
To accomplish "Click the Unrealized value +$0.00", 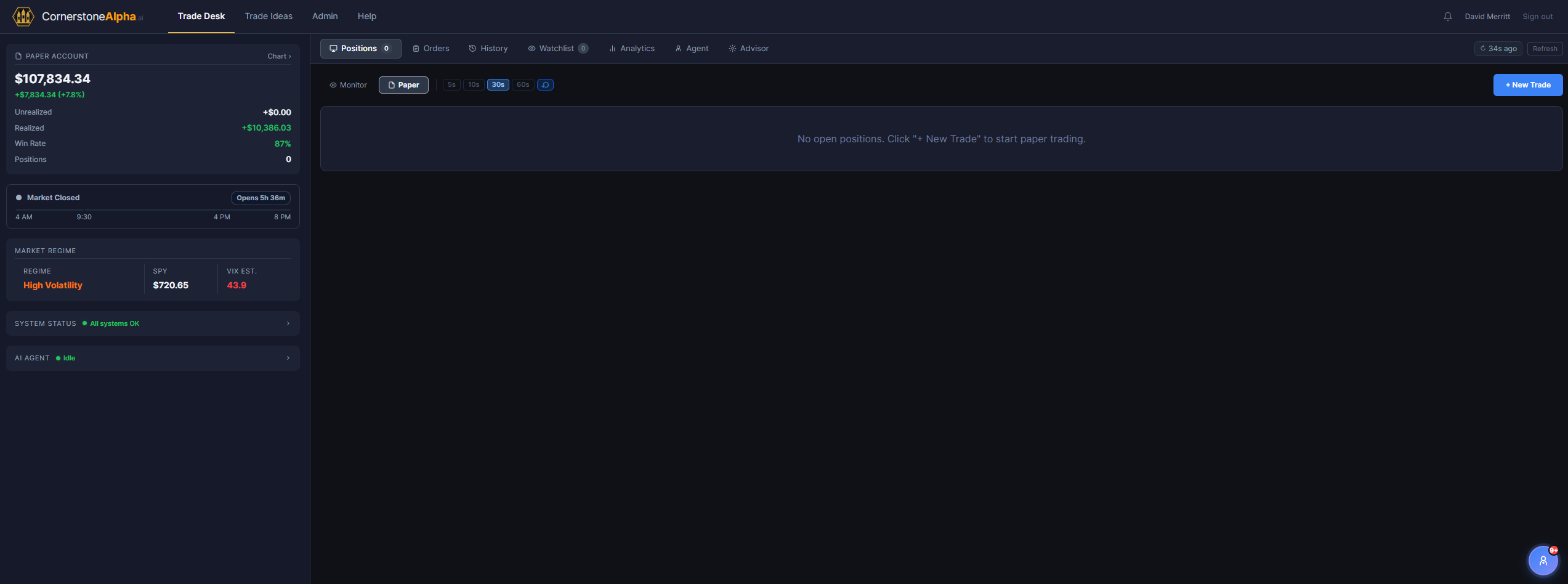I will click(277, 112).
